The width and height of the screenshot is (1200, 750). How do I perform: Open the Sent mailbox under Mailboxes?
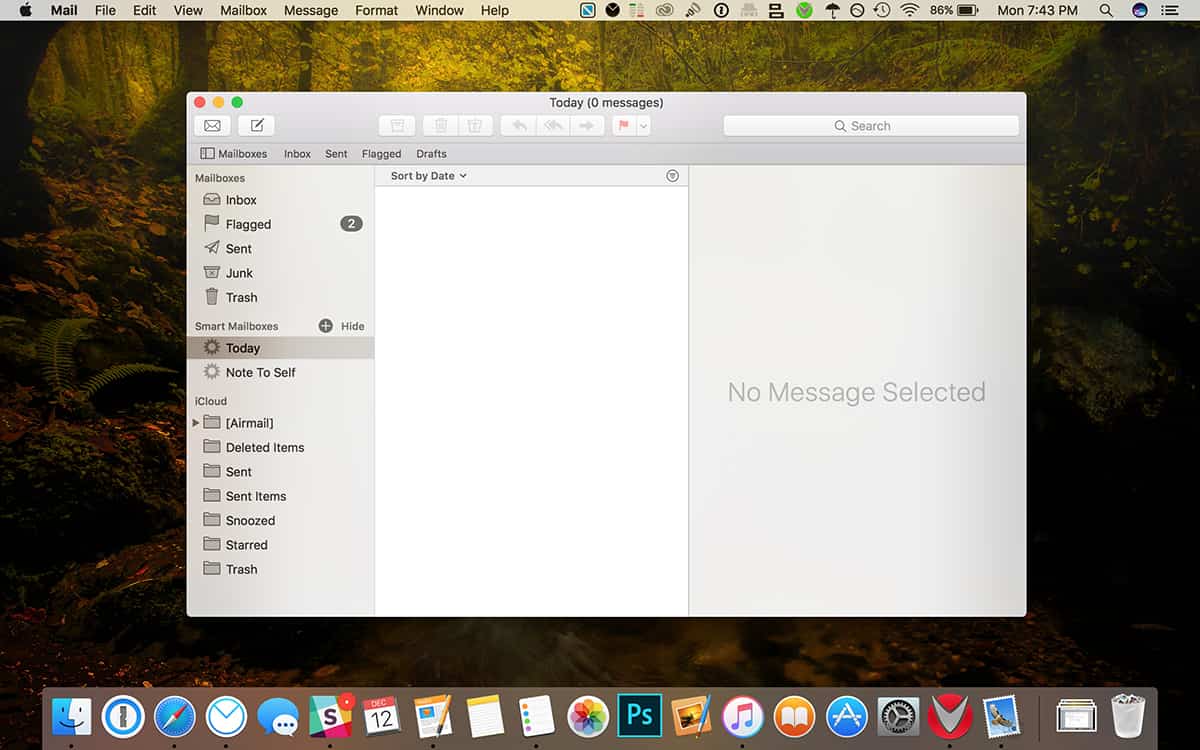(280, 248)
